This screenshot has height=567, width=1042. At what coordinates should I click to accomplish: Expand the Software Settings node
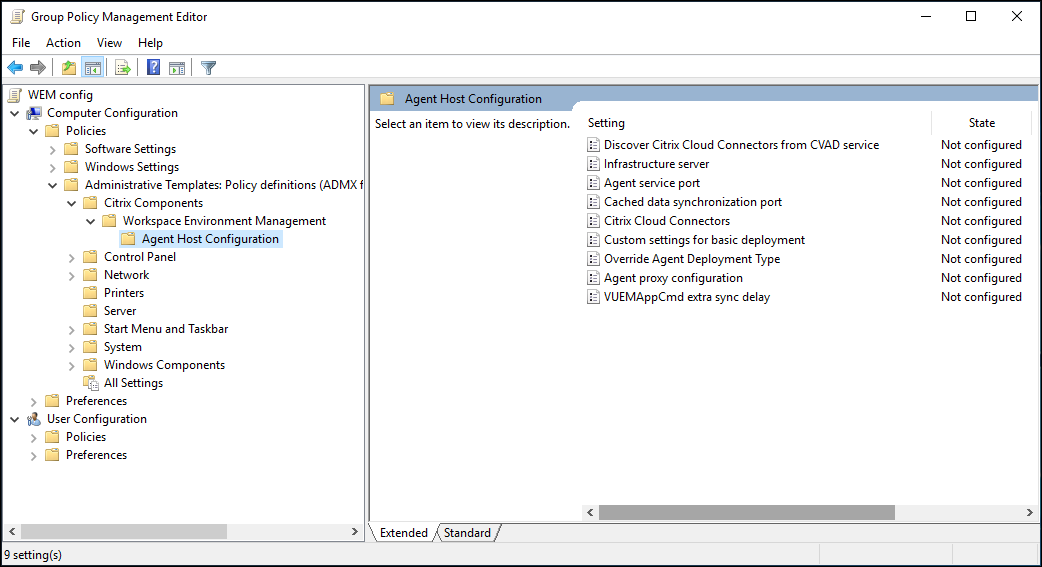pos(53,149)
